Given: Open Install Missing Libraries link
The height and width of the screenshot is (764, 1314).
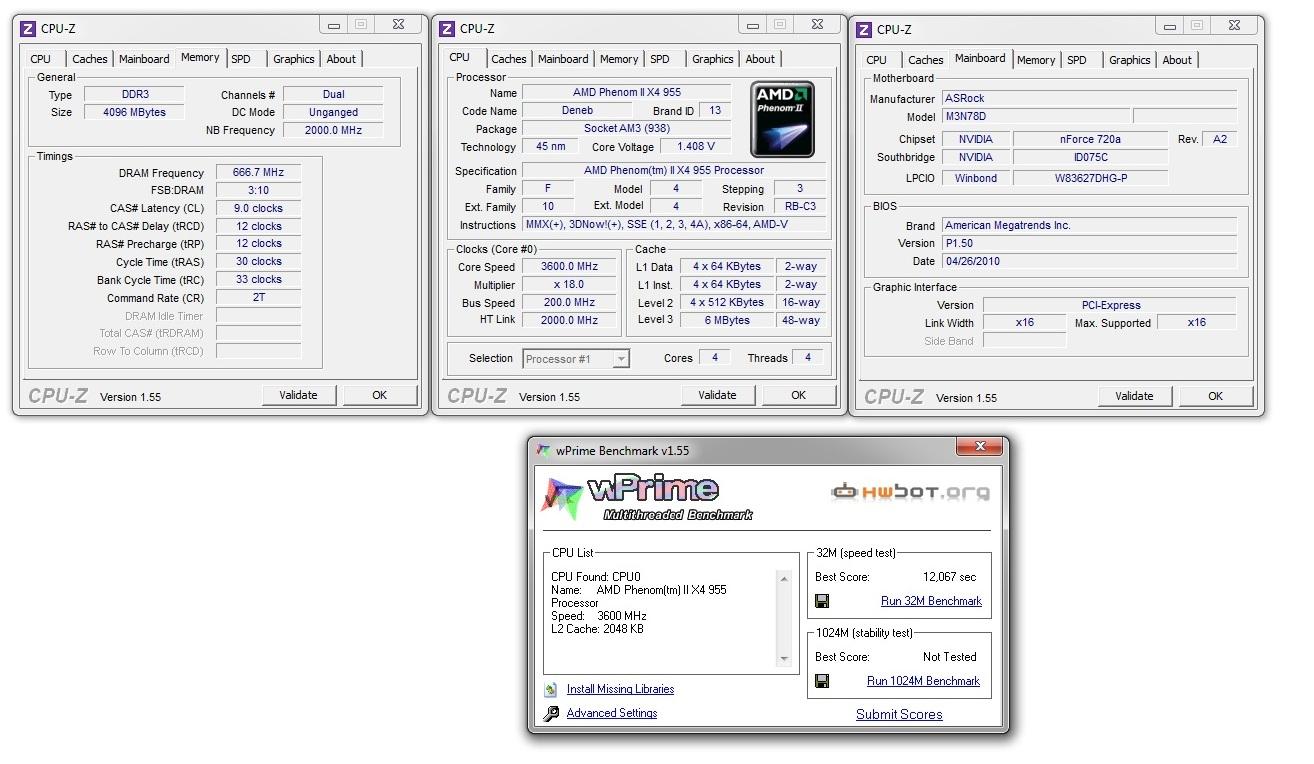Looking at the screenshot, I should 620,689.
